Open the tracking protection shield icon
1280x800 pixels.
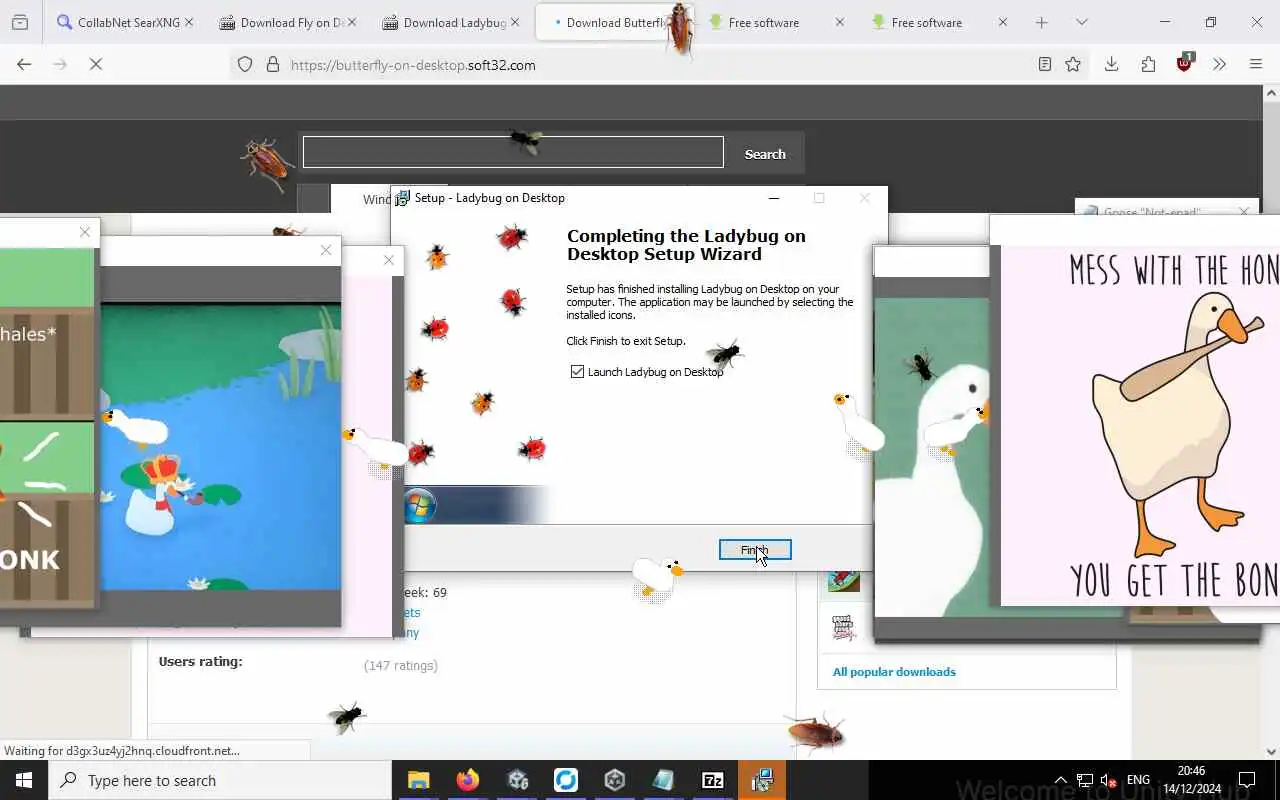[245, 64]
